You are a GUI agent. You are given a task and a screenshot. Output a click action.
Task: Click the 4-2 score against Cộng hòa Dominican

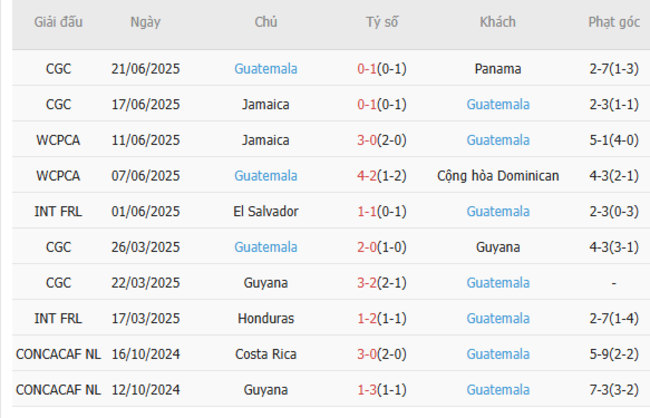[x=366, y=175]
